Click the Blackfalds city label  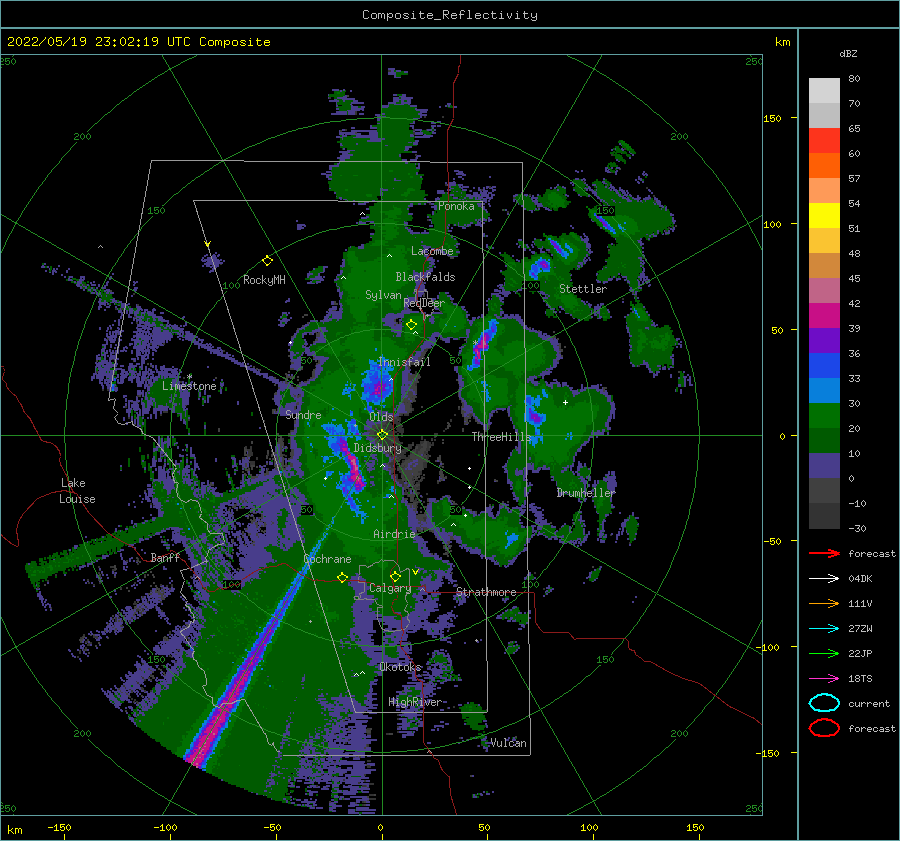425,277
